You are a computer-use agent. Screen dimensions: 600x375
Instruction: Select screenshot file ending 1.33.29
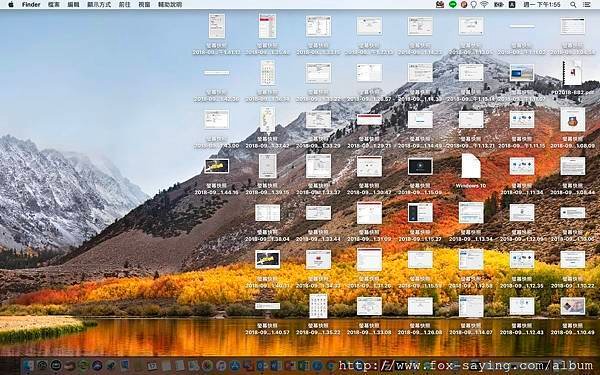pyautogui.click(x=318, y=119)
